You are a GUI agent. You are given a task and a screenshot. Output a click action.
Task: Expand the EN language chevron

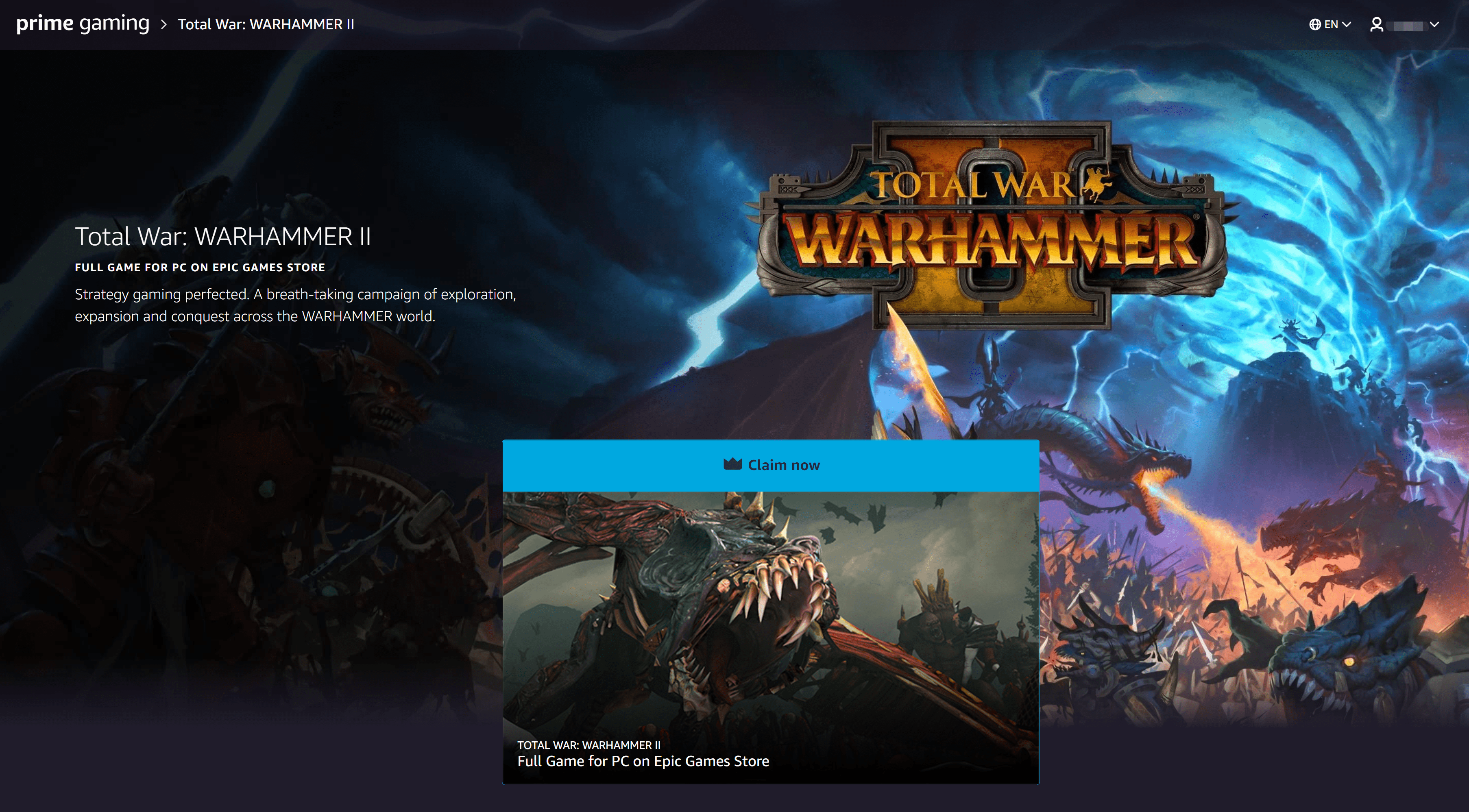[1347, 24]
